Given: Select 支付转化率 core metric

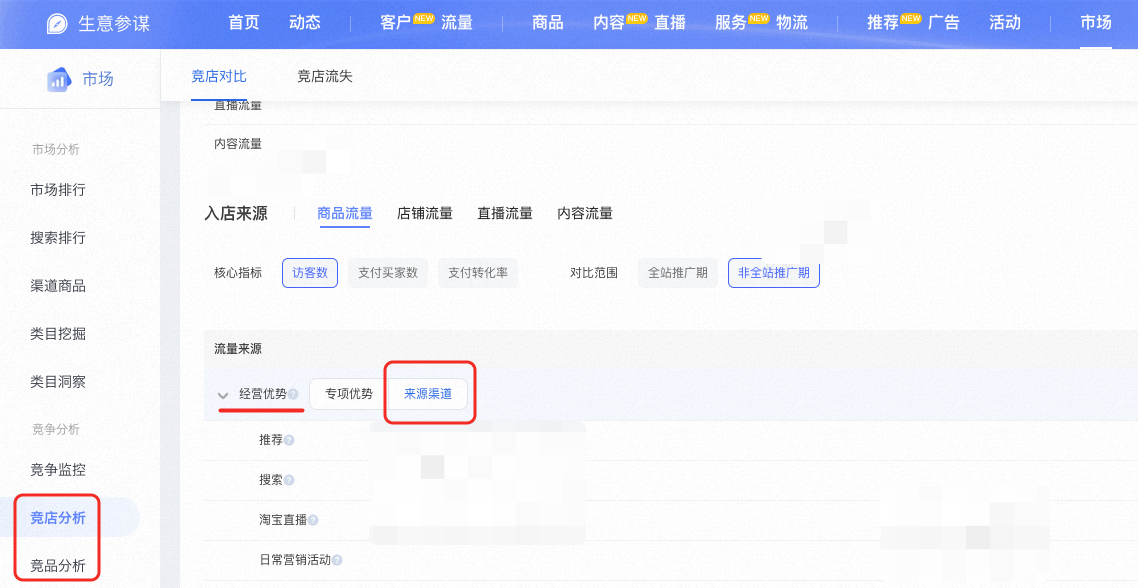Looking at the screenshot, I should pos(478,273).
